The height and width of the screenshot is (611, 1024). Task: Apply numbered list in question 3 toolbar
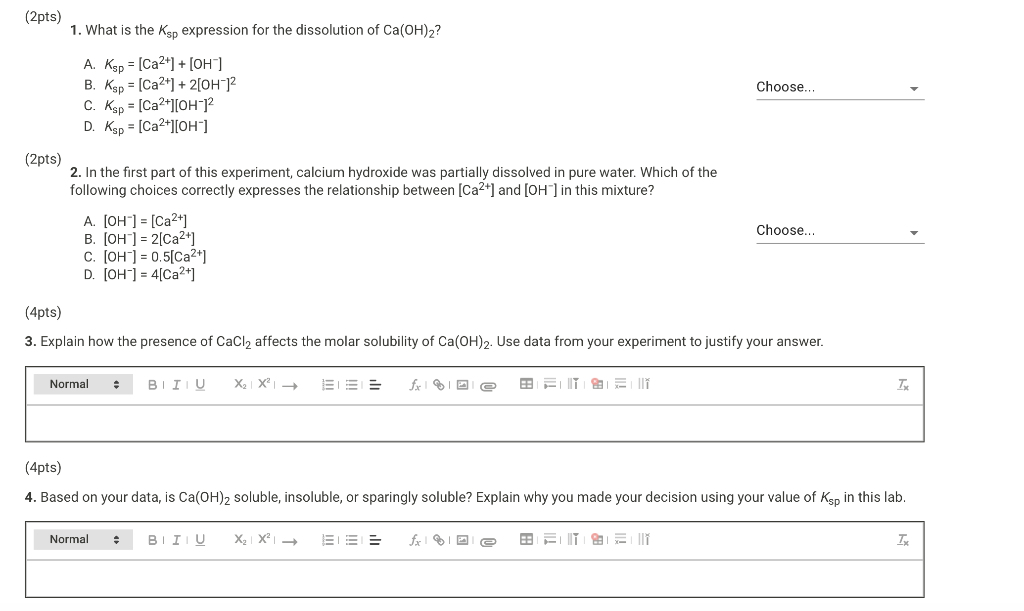326,384
